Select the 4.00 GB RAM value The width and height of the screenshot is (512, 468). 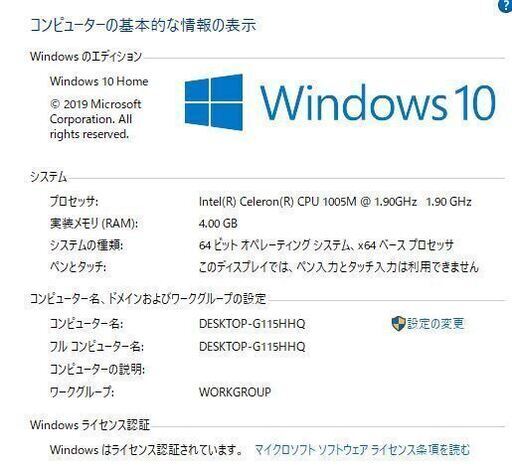[218, 223]
